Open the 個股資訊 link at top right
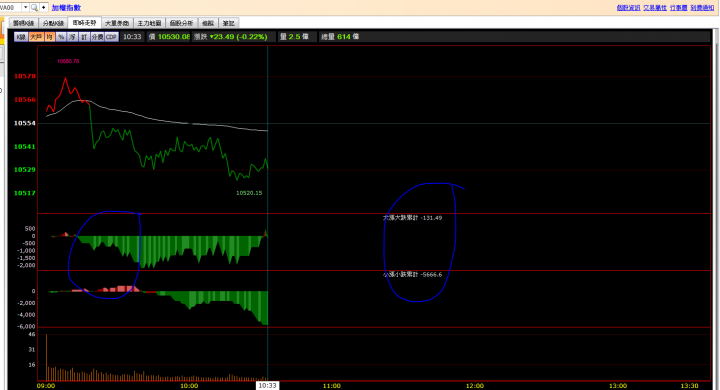Viewport: 720px width, 390px height. (628, 8)
